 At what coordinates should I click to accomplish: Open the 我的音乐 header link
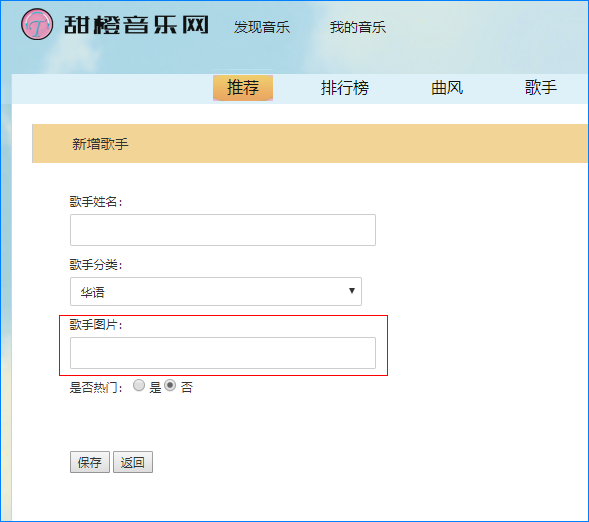point(358,27)
